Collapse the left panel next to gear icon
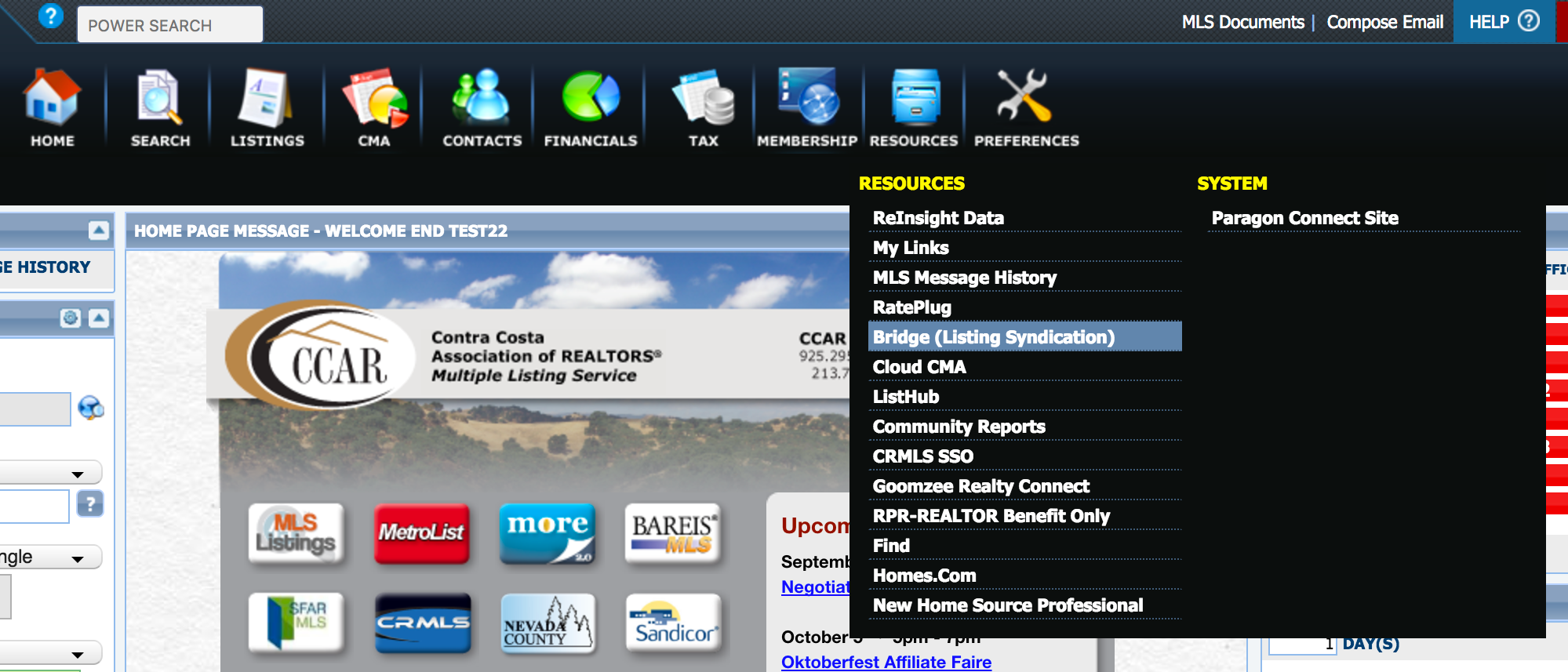The image size is (1568, 672). 99,318
